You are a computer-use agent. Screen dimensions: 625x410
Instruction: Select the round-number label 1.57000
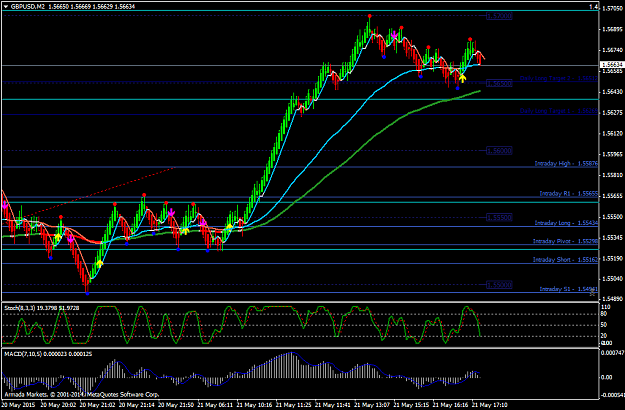coord(499,16)
